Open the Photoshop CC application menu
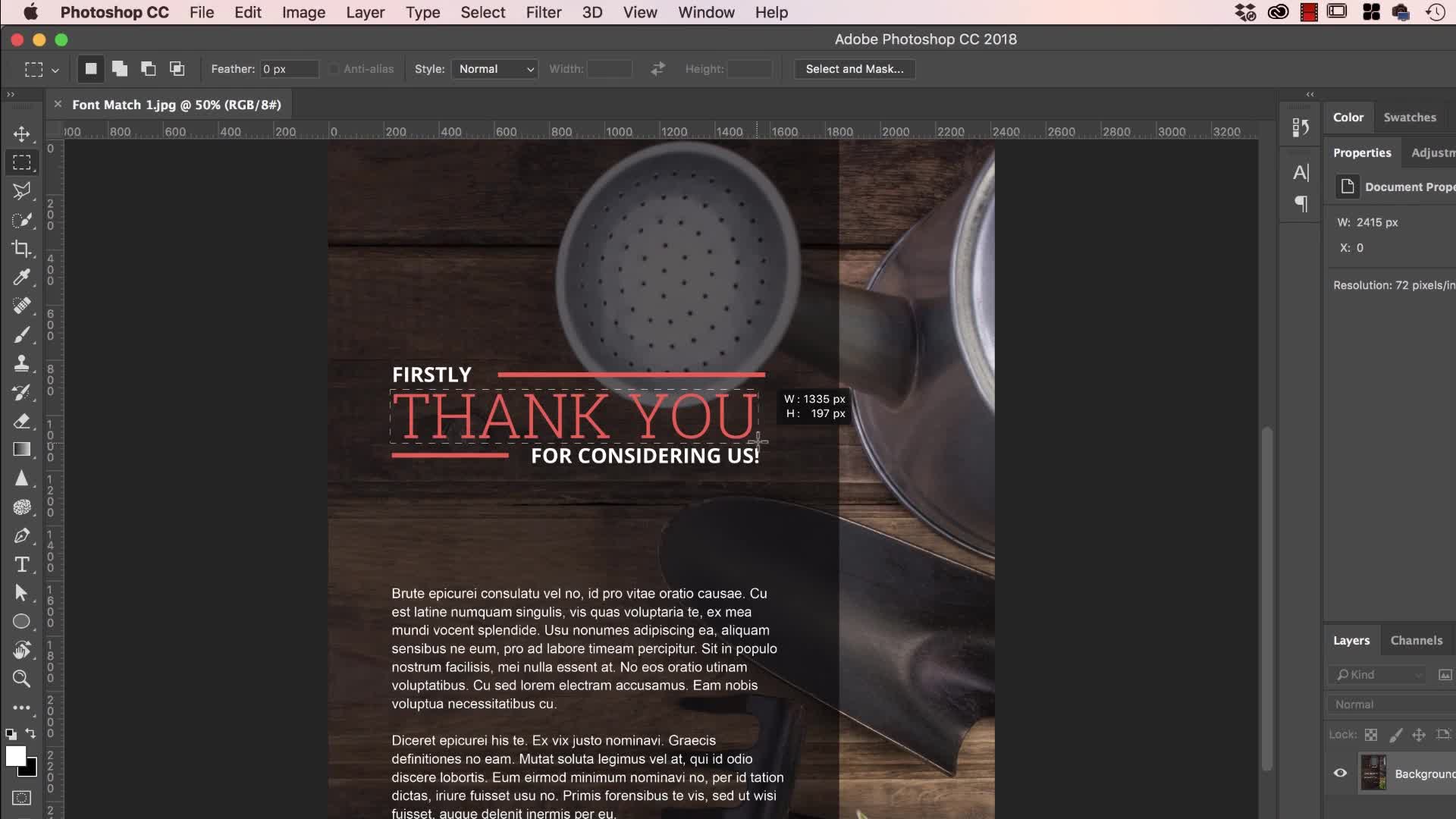This screenshot has width=1456, height=819. (115, 12)
